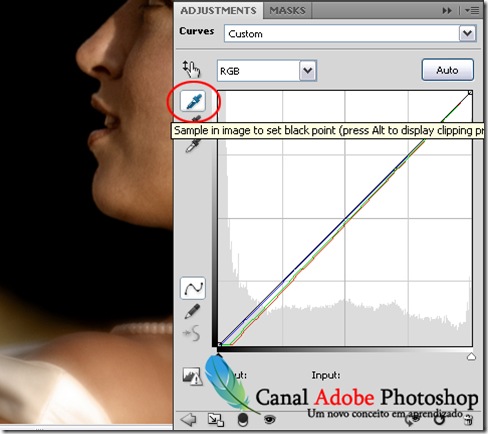Click the Auto button
The width and height of the screenshot is (488, 434).
447,70
